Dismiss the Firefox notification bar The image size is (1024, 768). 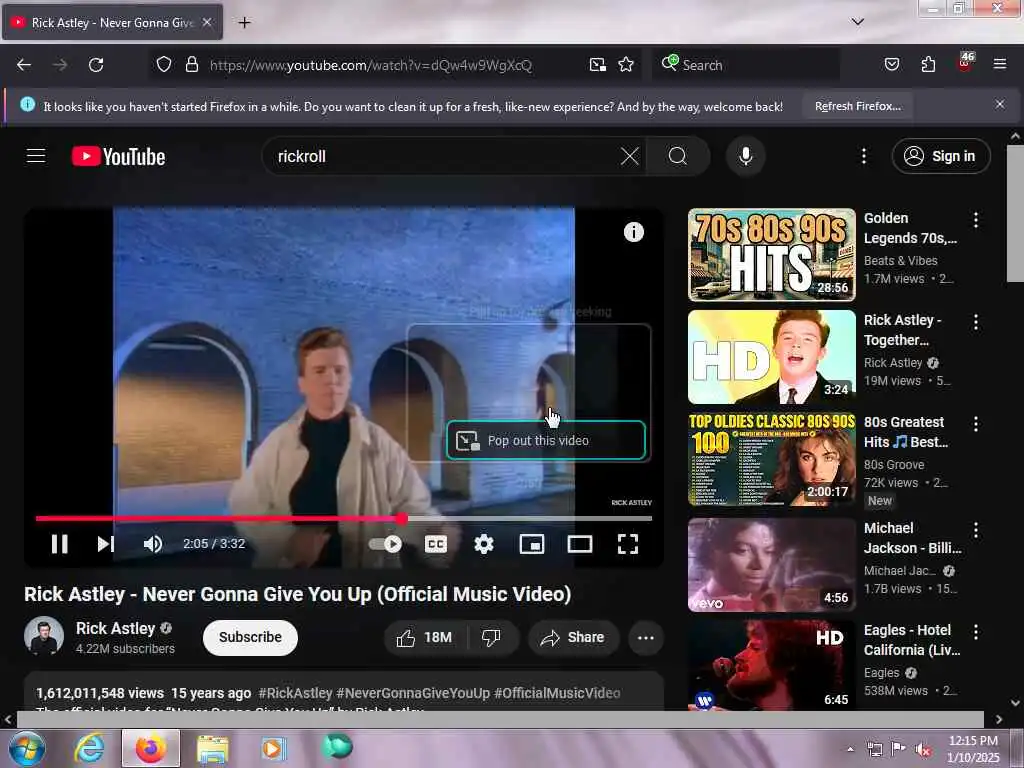[999, 104]
